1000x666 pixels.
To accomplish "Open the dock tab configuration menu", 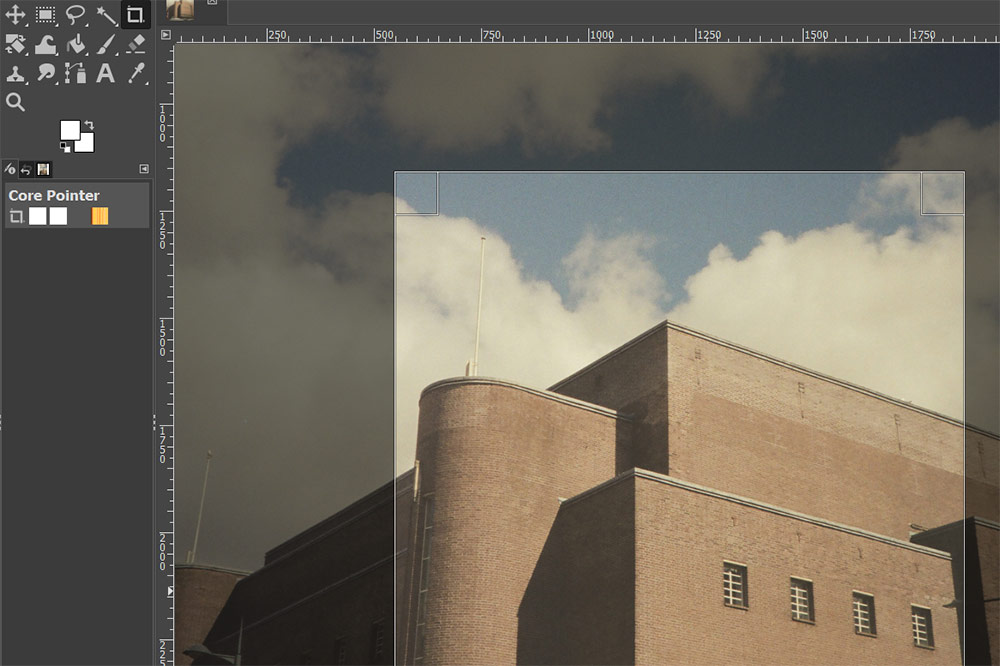I will (144, 169).
